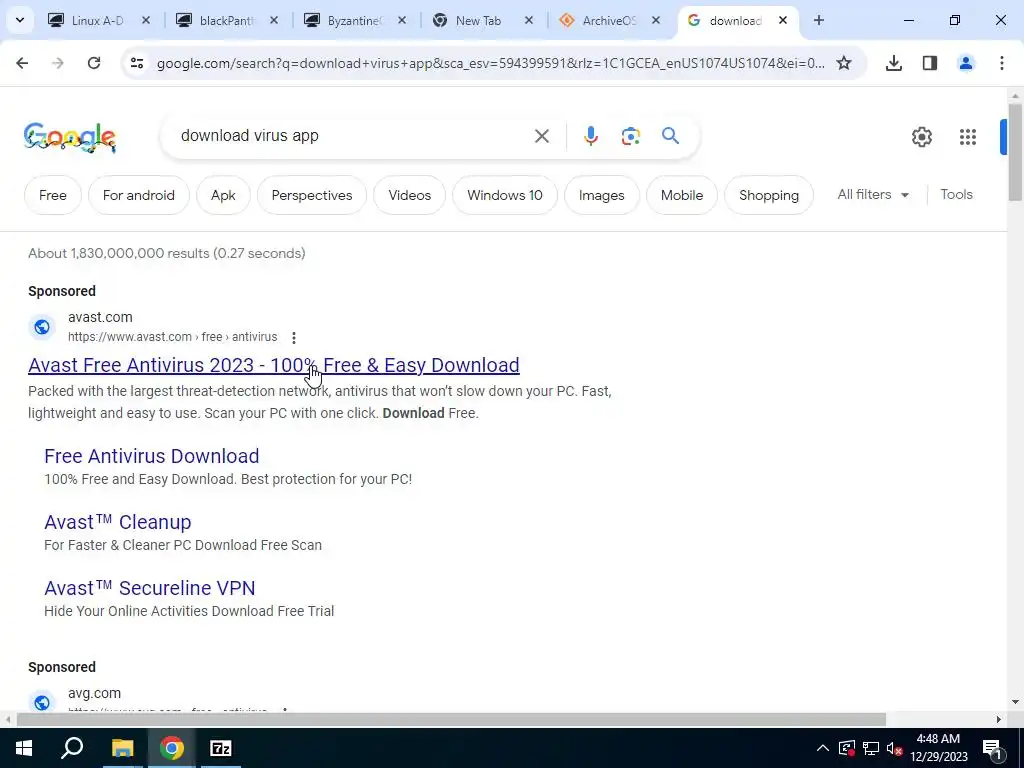Close the ArchiveOS tab
1024x768 pixels.
655,20
